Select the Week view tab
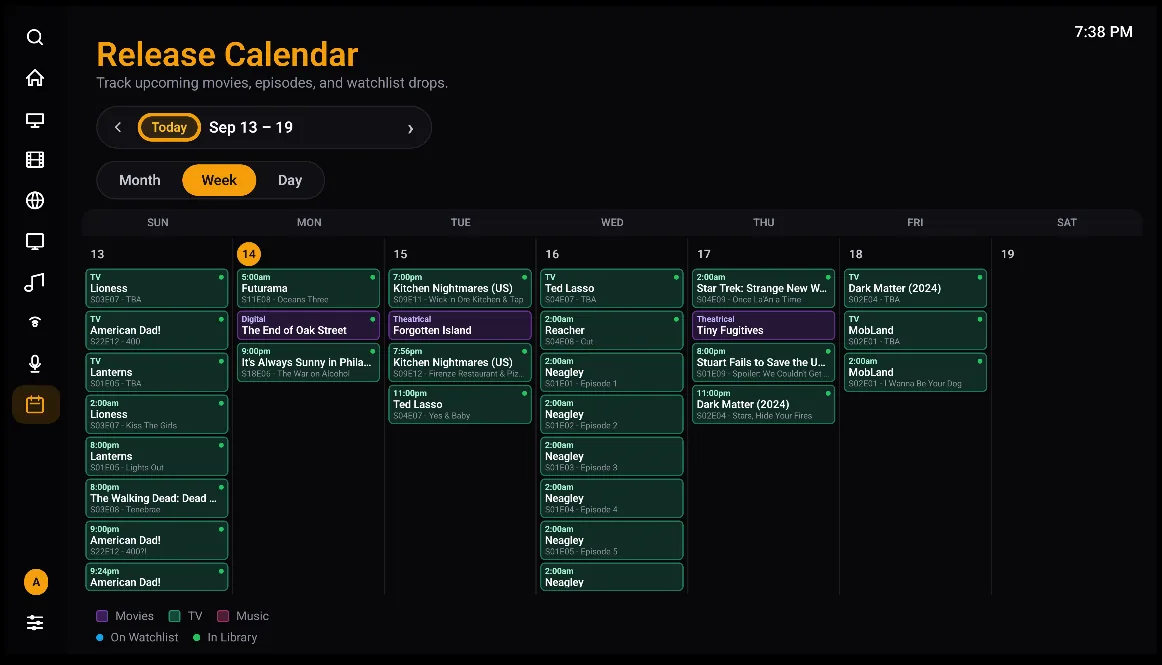 [219, 180]
